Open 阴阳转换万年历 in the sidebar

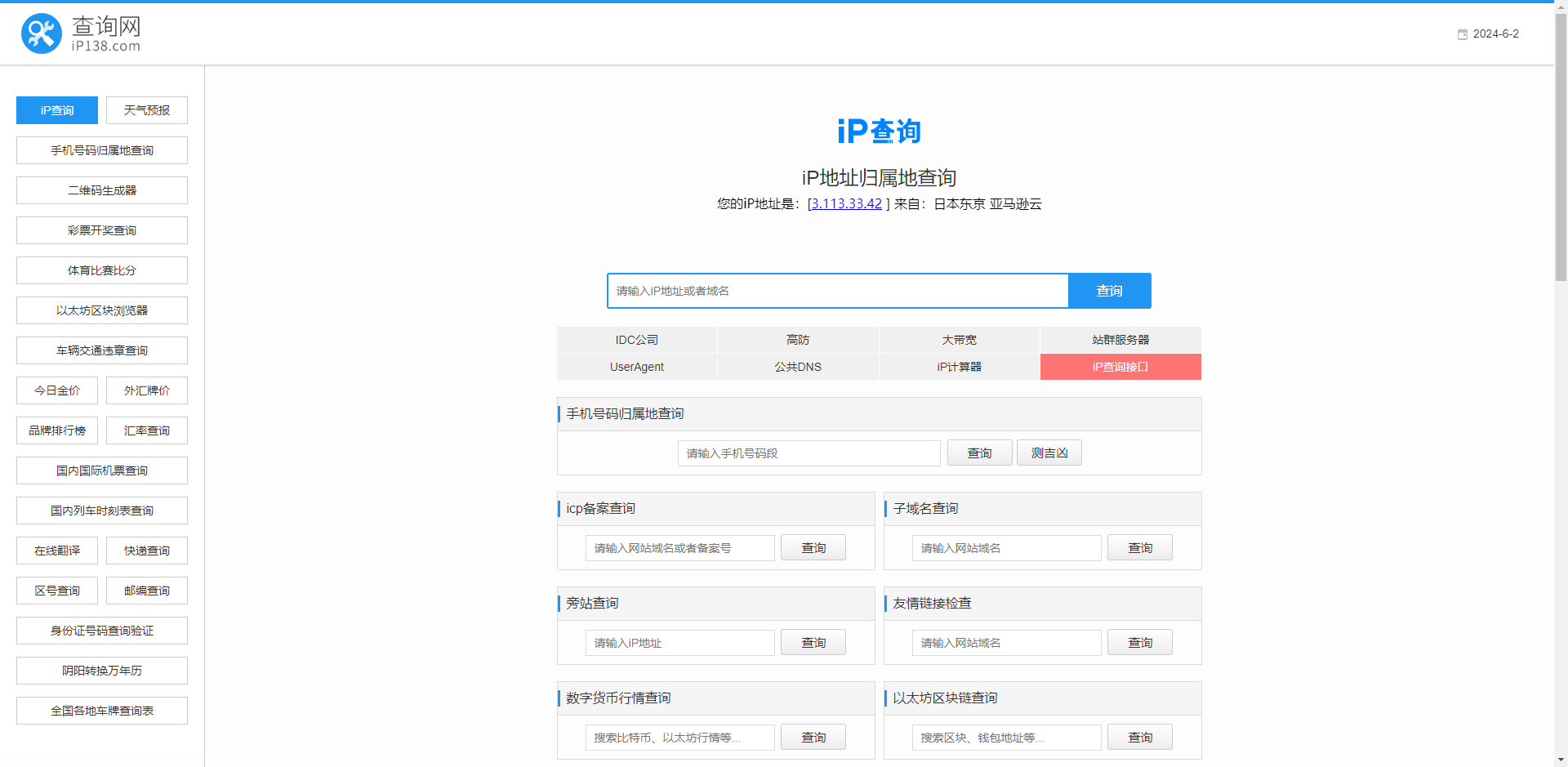(102, 671)
